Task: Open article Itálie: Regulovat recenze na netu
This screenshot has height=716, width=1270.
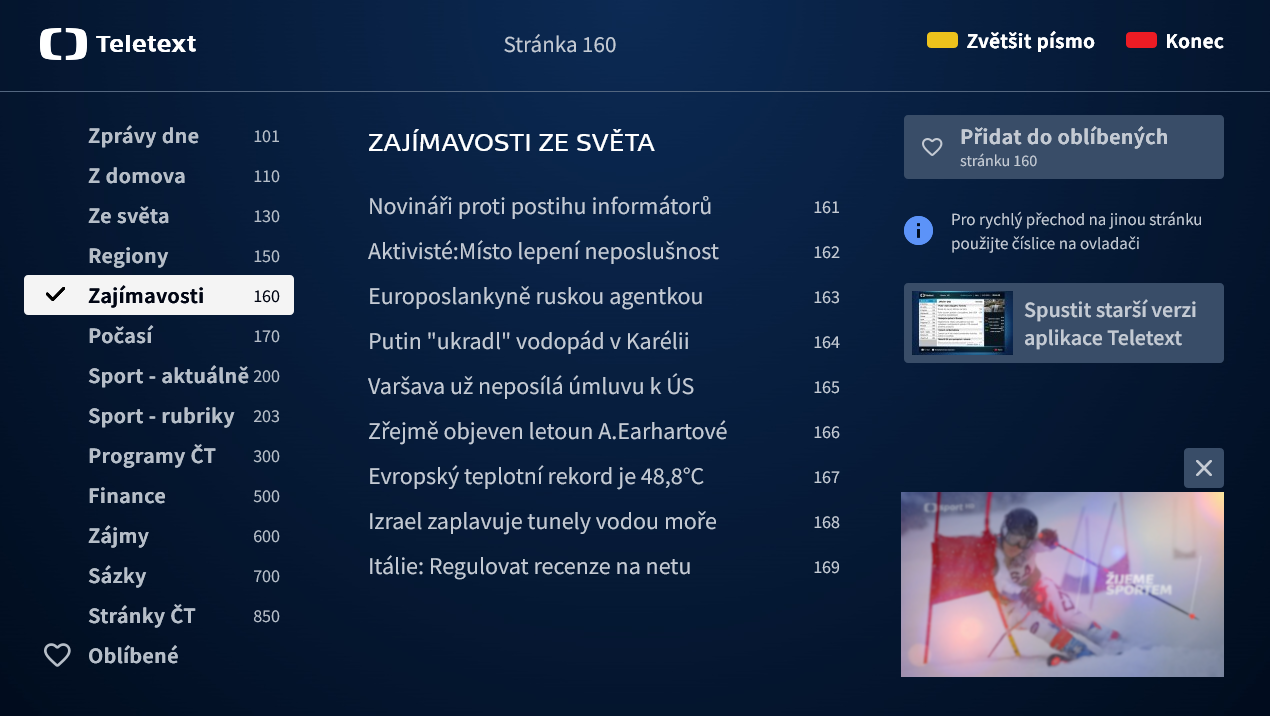Action: point(529,567)
